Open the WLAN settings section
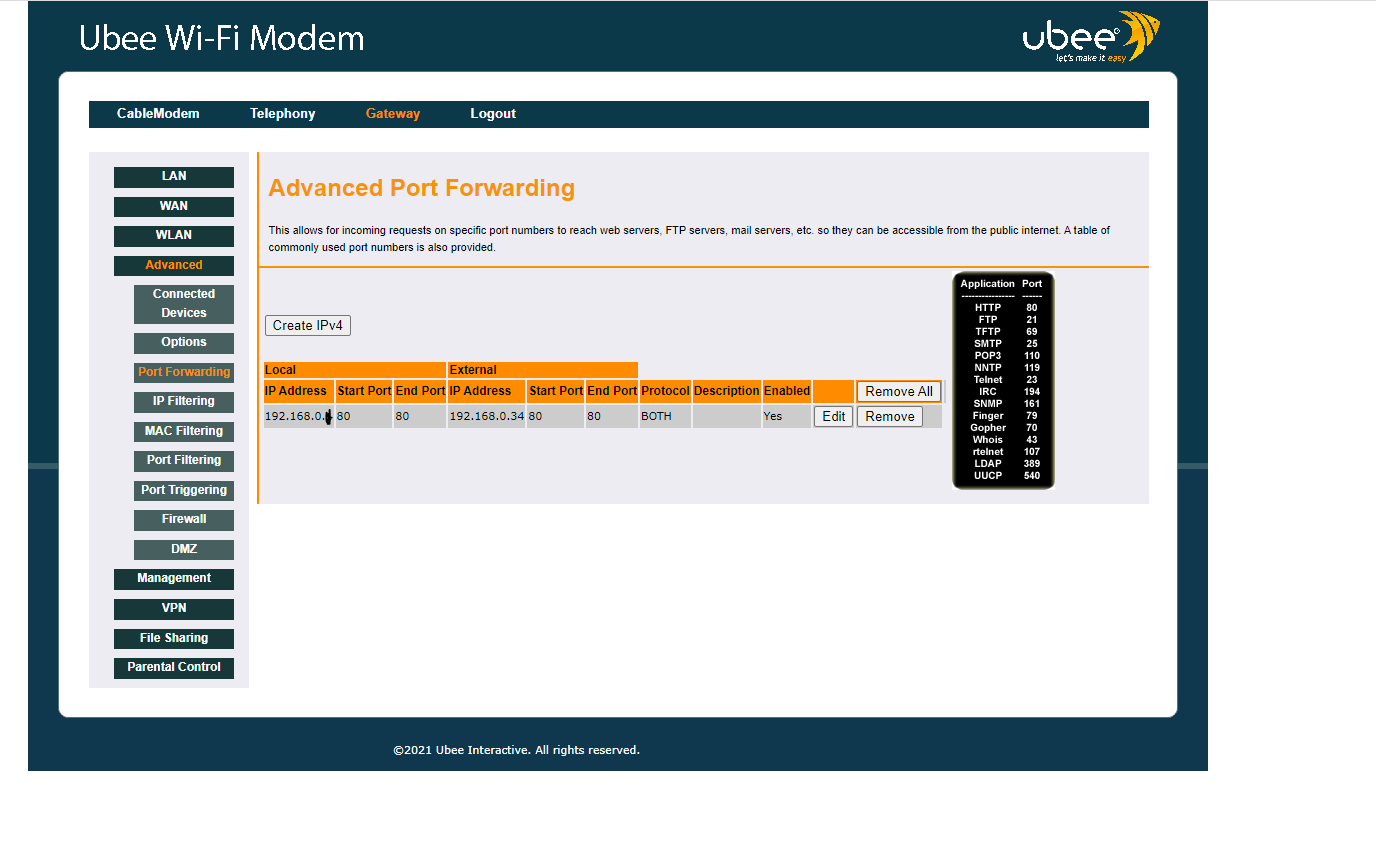Image resolution: width=1376 pixels, height=868 pixels. [174, 236]
